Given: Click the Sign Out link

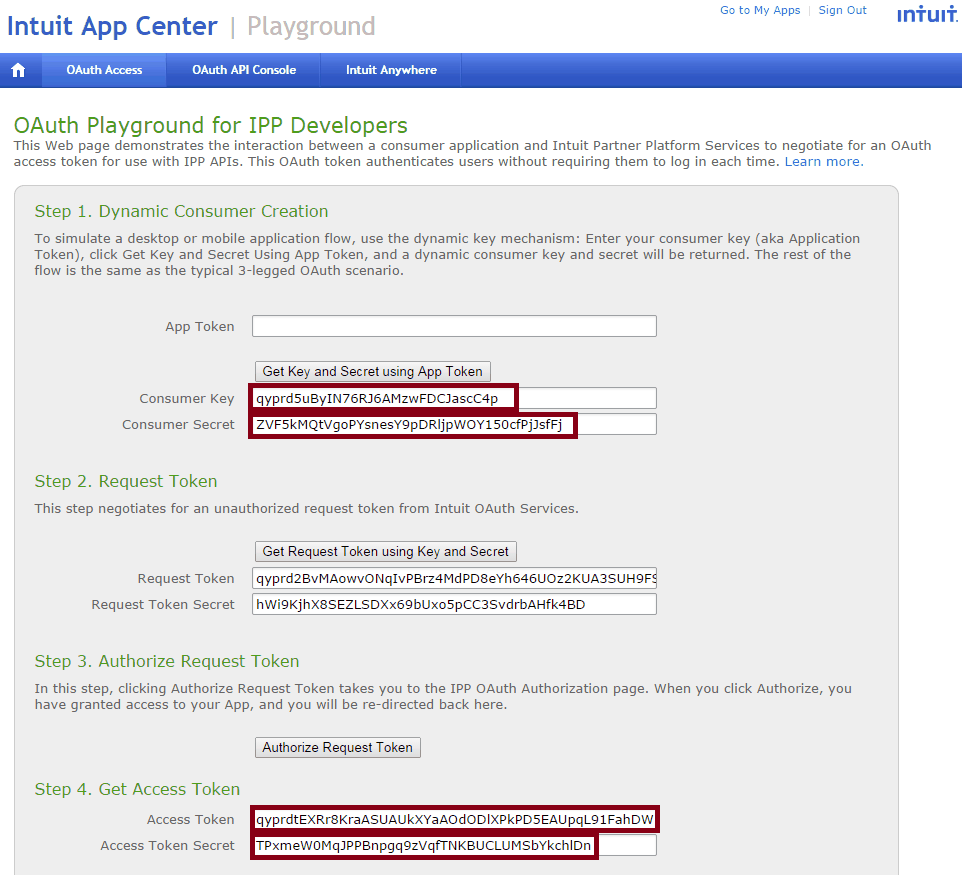Looking at the screenshot, I should click(x=842, y=10).
